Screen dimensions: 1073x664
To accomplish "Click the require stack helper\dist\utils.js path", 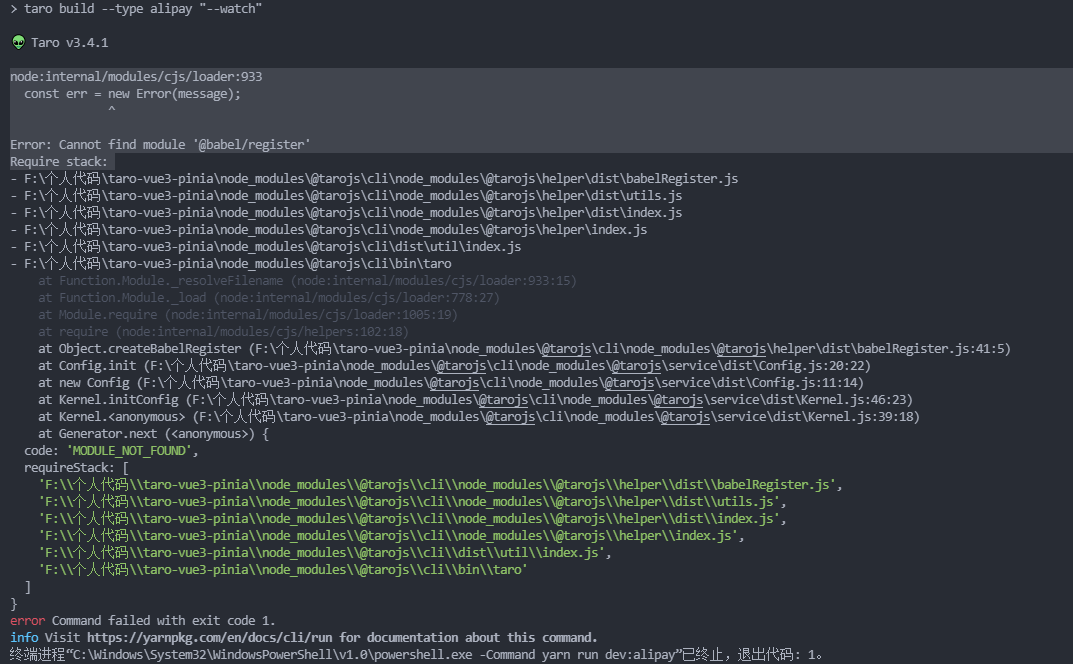I will coord(346,196).
